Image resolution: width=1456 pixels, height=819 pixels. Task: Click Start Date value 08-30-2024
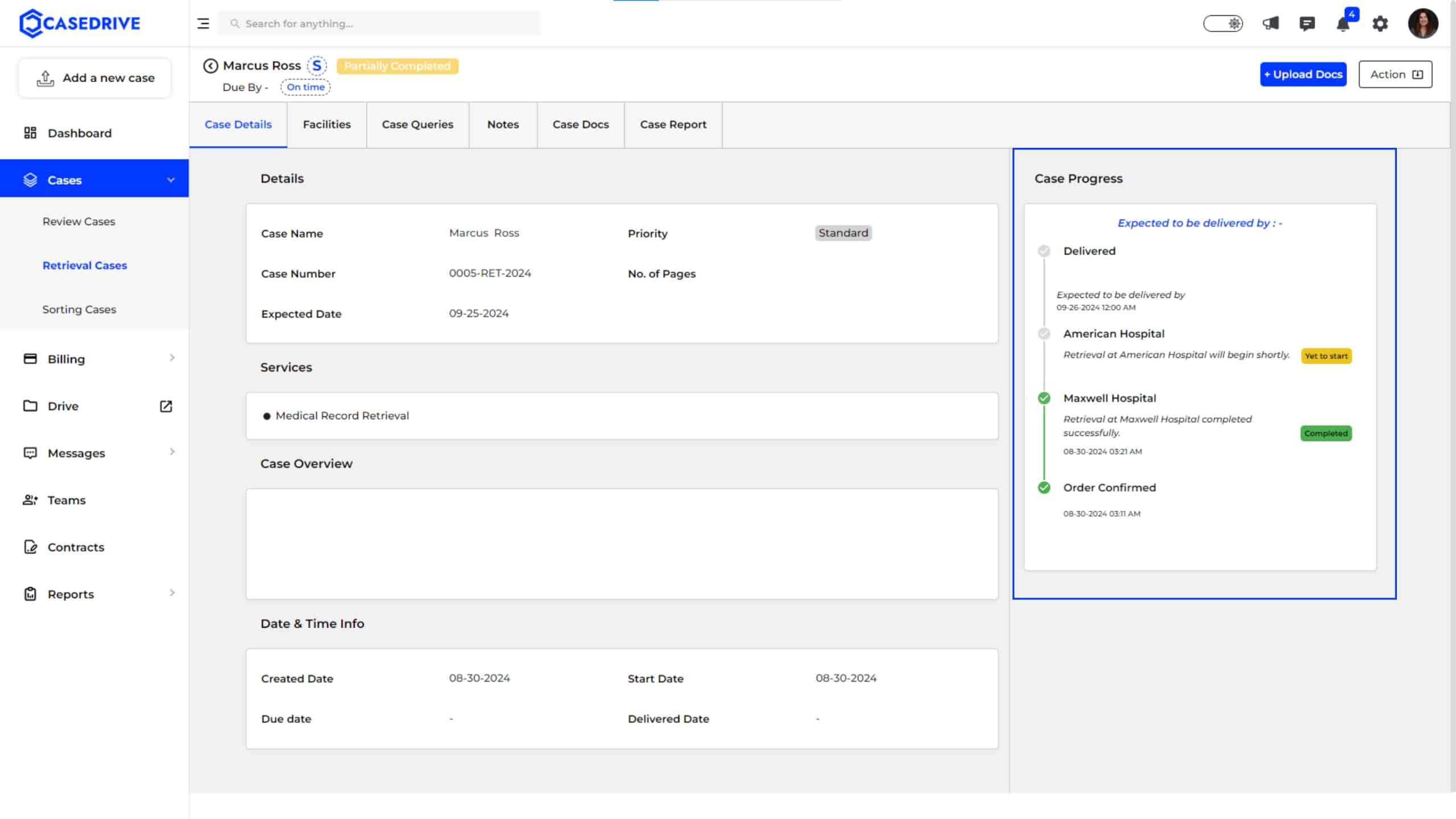pos(846,679)
